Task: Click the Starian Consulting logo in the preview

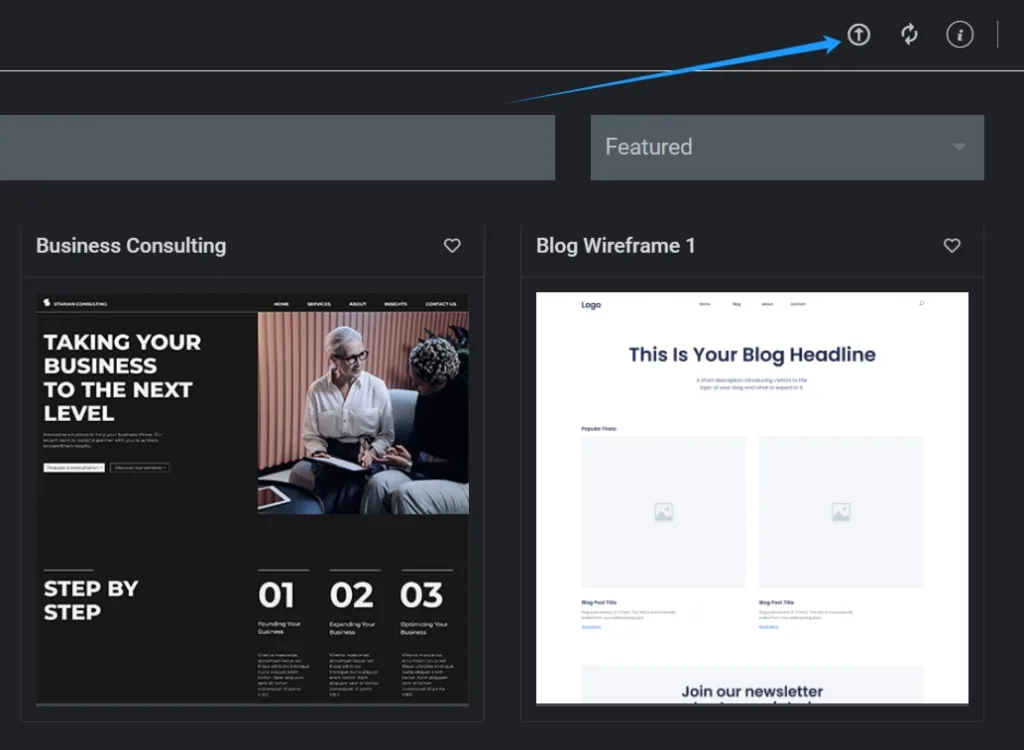Action: point(75,304)
